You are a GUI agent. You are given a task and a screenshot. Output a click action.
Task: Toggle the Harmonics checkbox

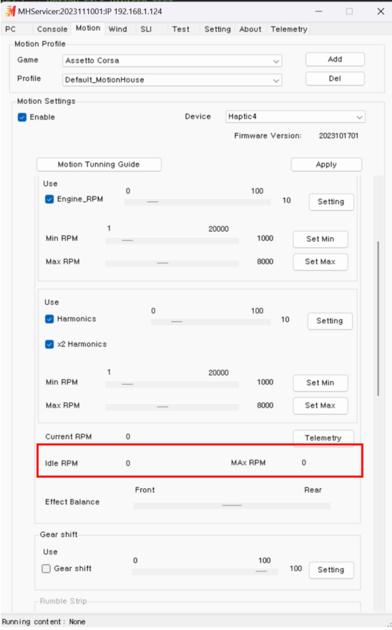tap(49, 319)
